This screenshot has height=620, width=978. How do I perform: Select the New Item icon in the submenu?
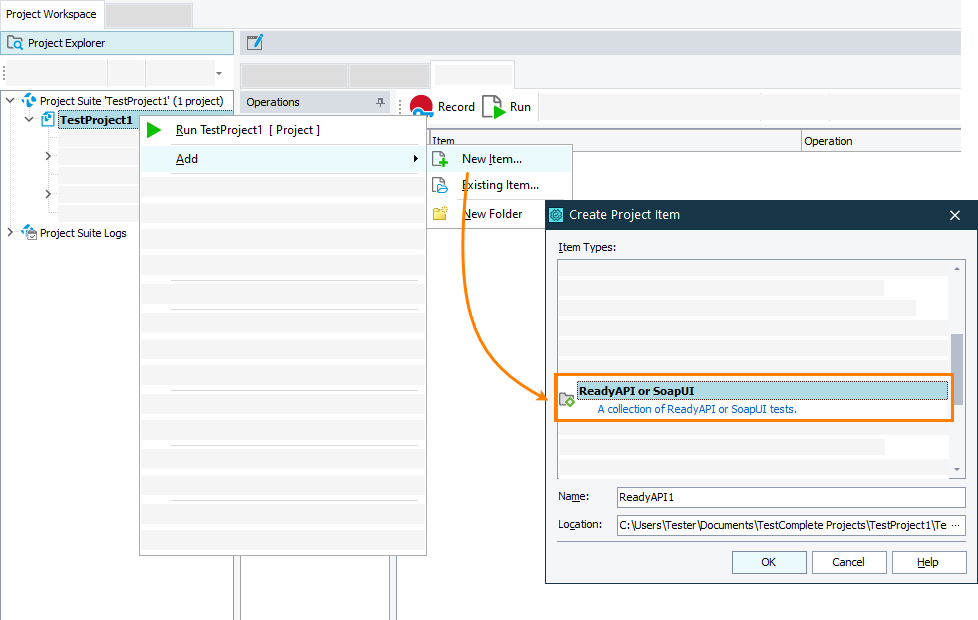coord(441,158)
